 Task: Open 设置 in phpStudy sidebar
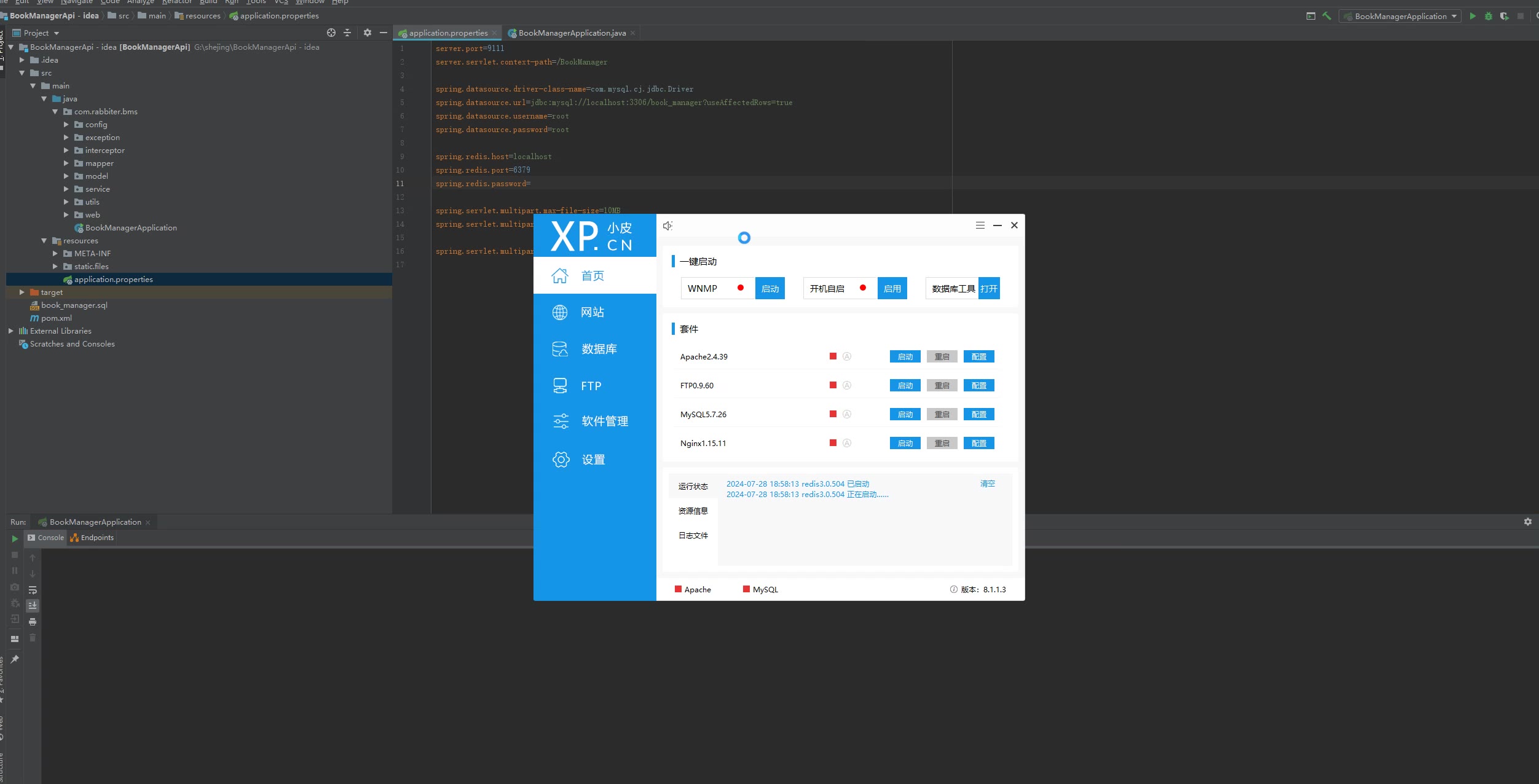pyautogui.click(x=595, y=460)
